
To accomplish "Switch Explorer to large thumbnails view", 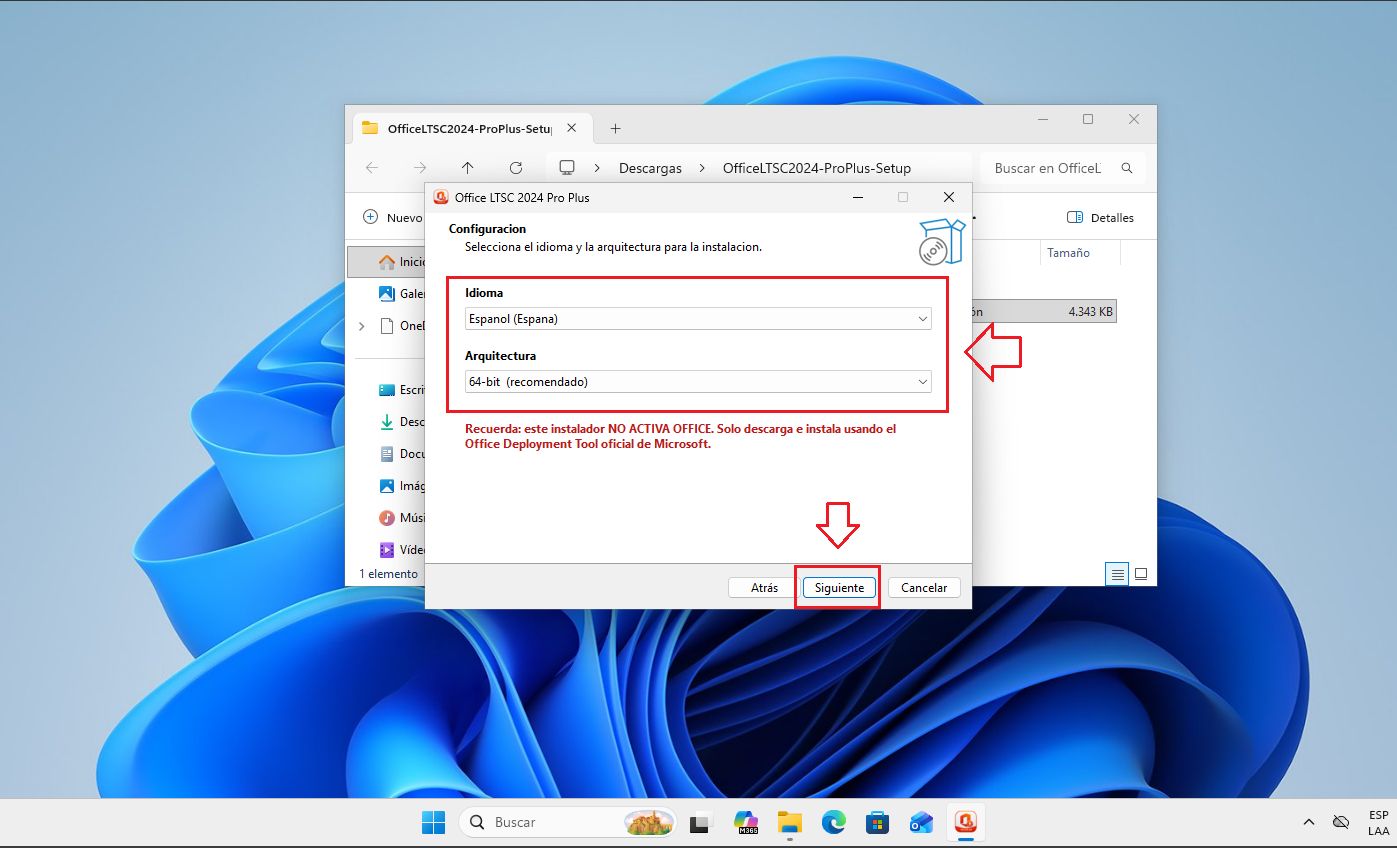I will tap(1140, 574).
